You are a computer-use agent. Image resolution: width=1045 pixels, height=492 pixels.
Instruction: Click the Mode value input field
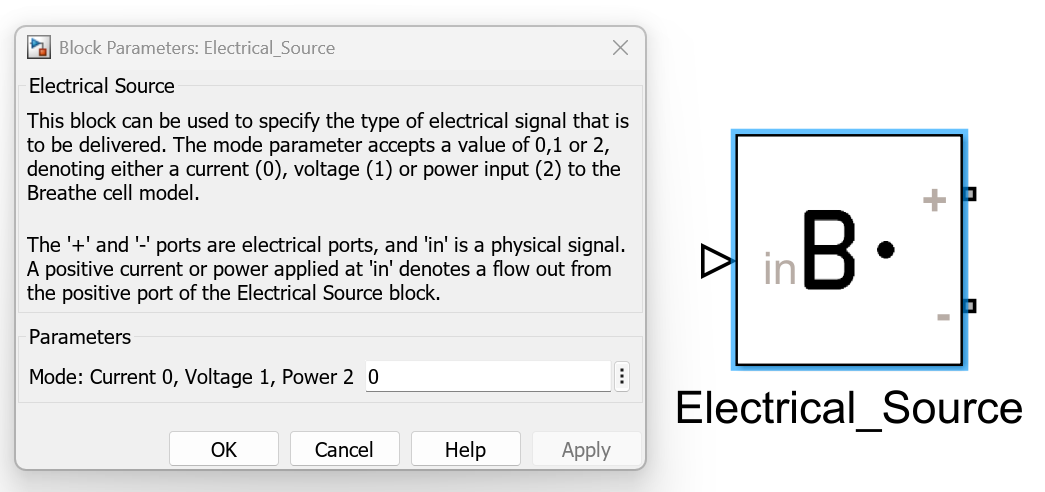click(x=487, y=377)
